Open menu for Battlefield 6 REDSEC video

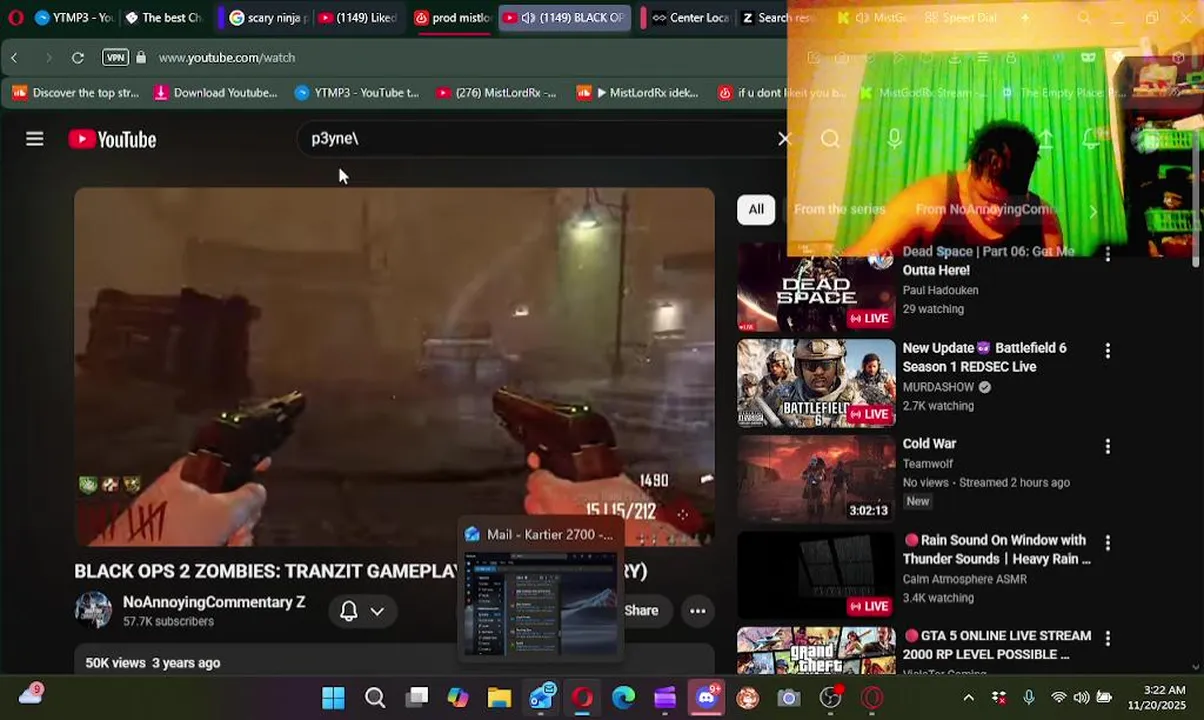pos(1107,351)
